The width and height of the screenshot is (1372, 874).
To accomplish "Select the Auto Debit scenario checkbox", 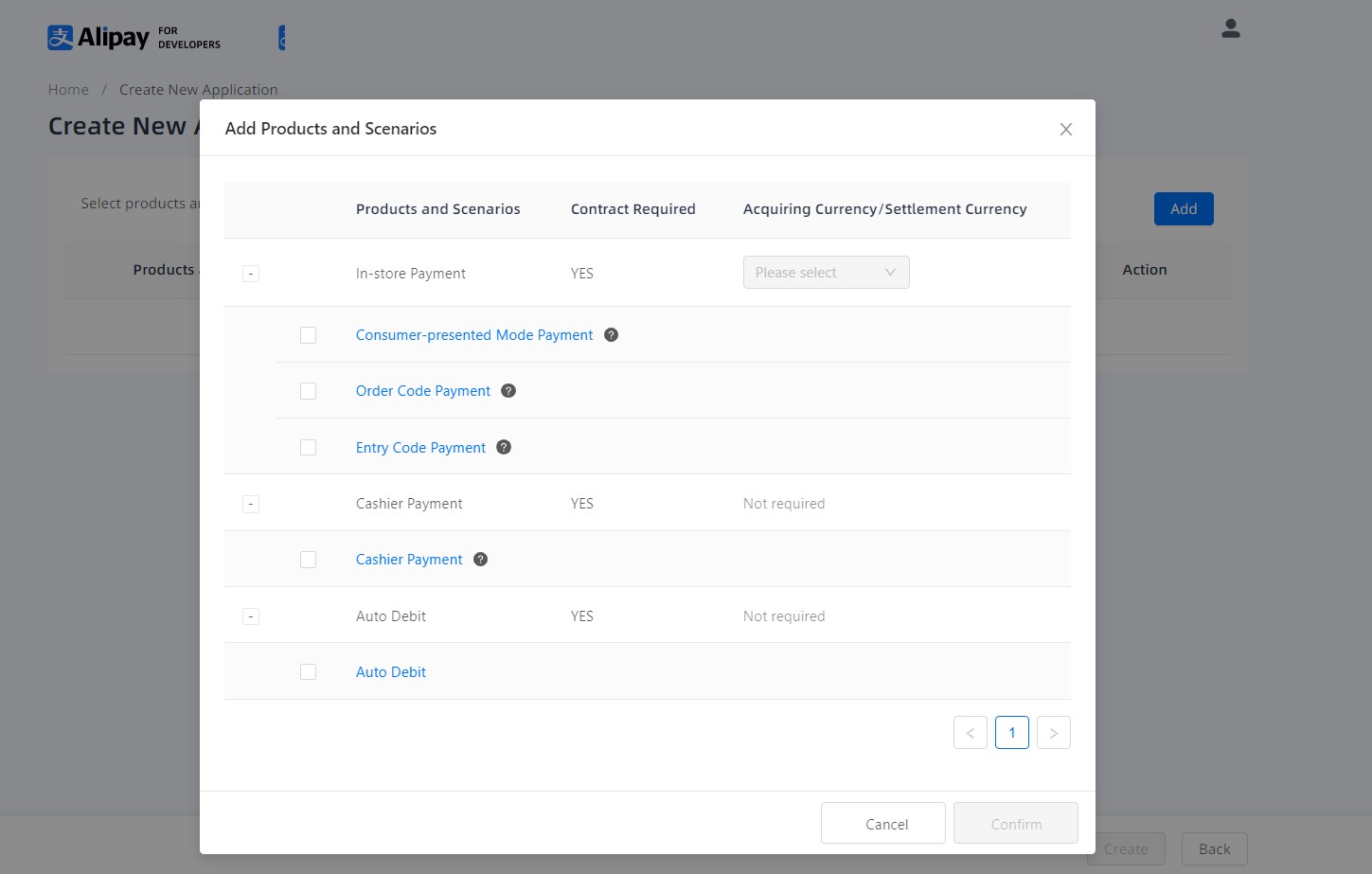I will click(308, 672).
